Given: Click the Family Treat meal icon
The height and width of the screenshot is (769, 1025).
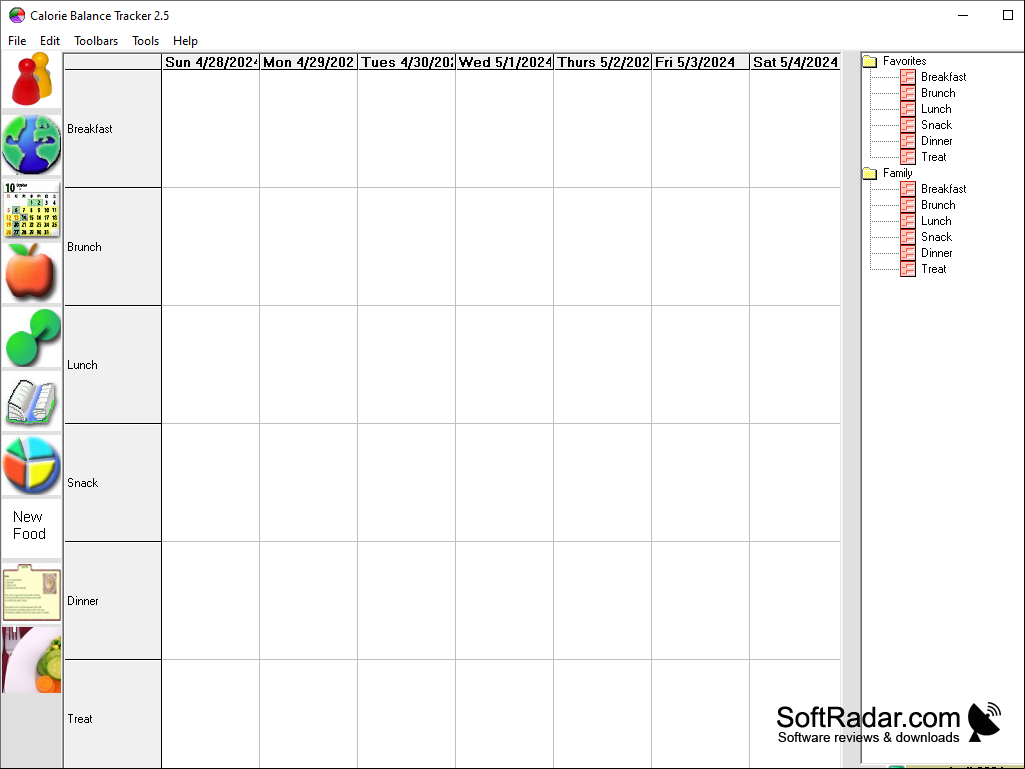Looking at the screenshot, I should 907,269.
